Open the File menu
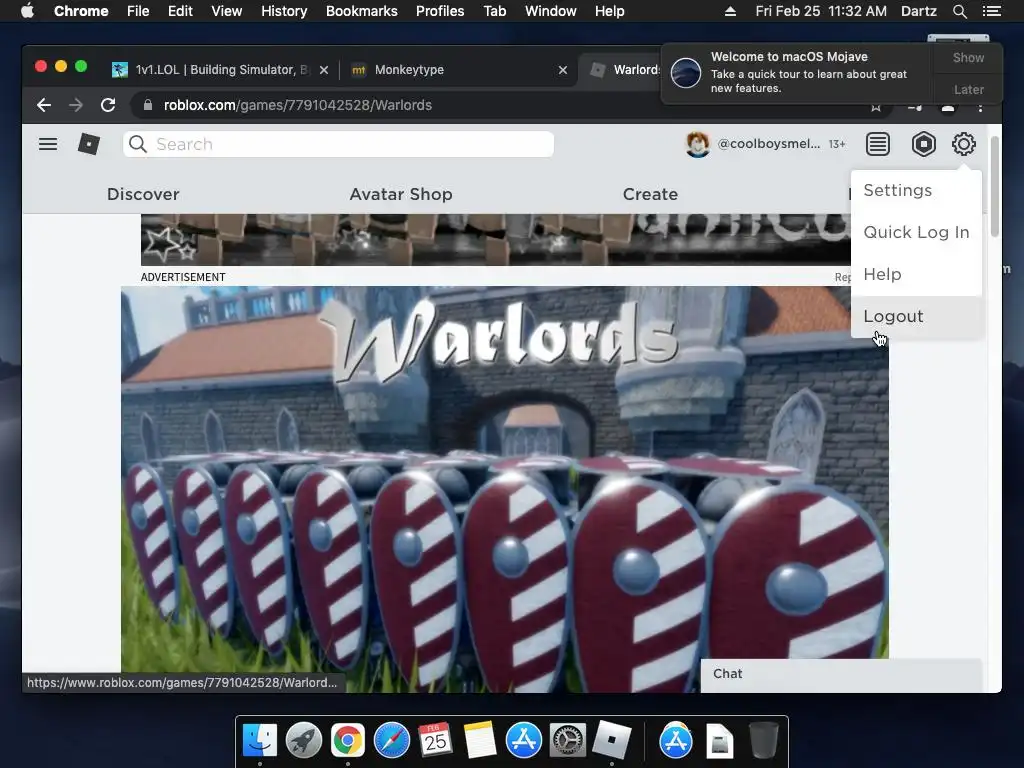The height and width of the screenshot is (768, 1024). (138, 11)
